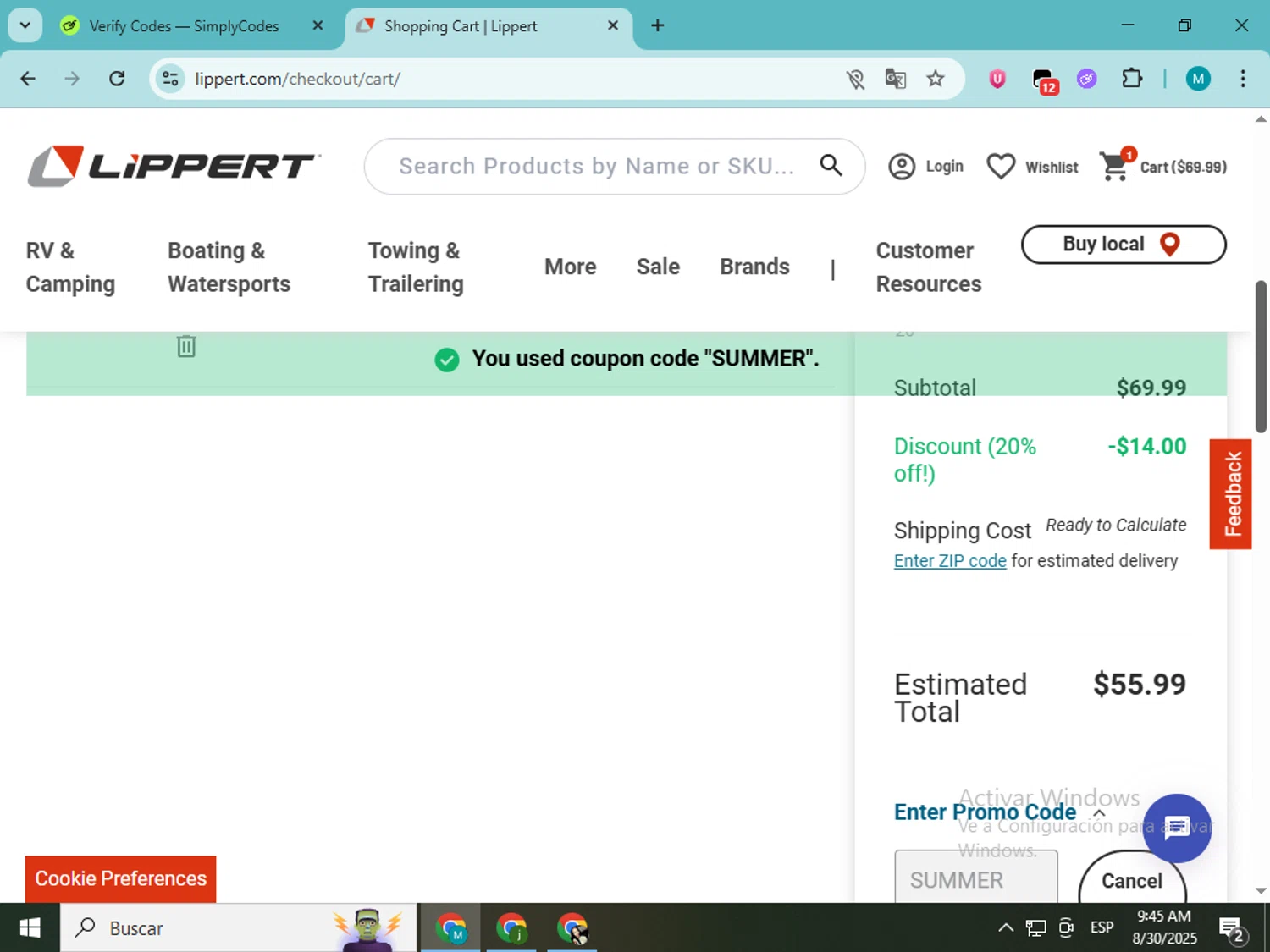
Task: Close the Verify Codes tab
Action: coord(317,25)
